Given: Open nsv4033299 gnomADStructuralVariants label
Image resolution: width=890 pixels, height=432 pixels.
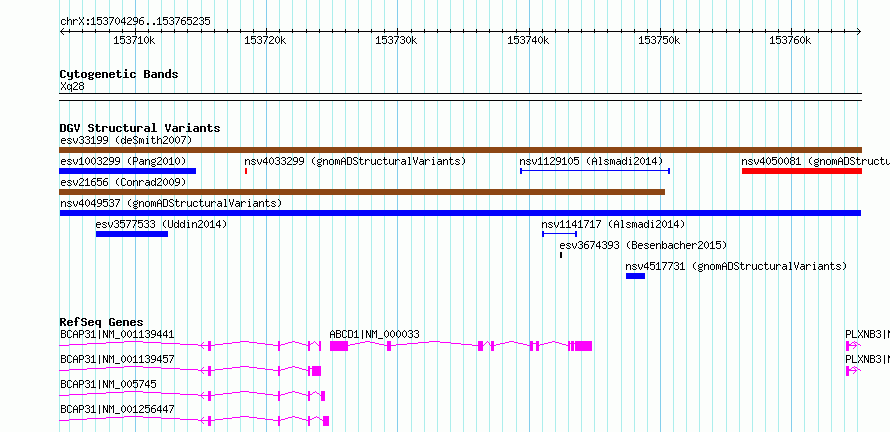Looking at the screenshot, I should point(355,161).
